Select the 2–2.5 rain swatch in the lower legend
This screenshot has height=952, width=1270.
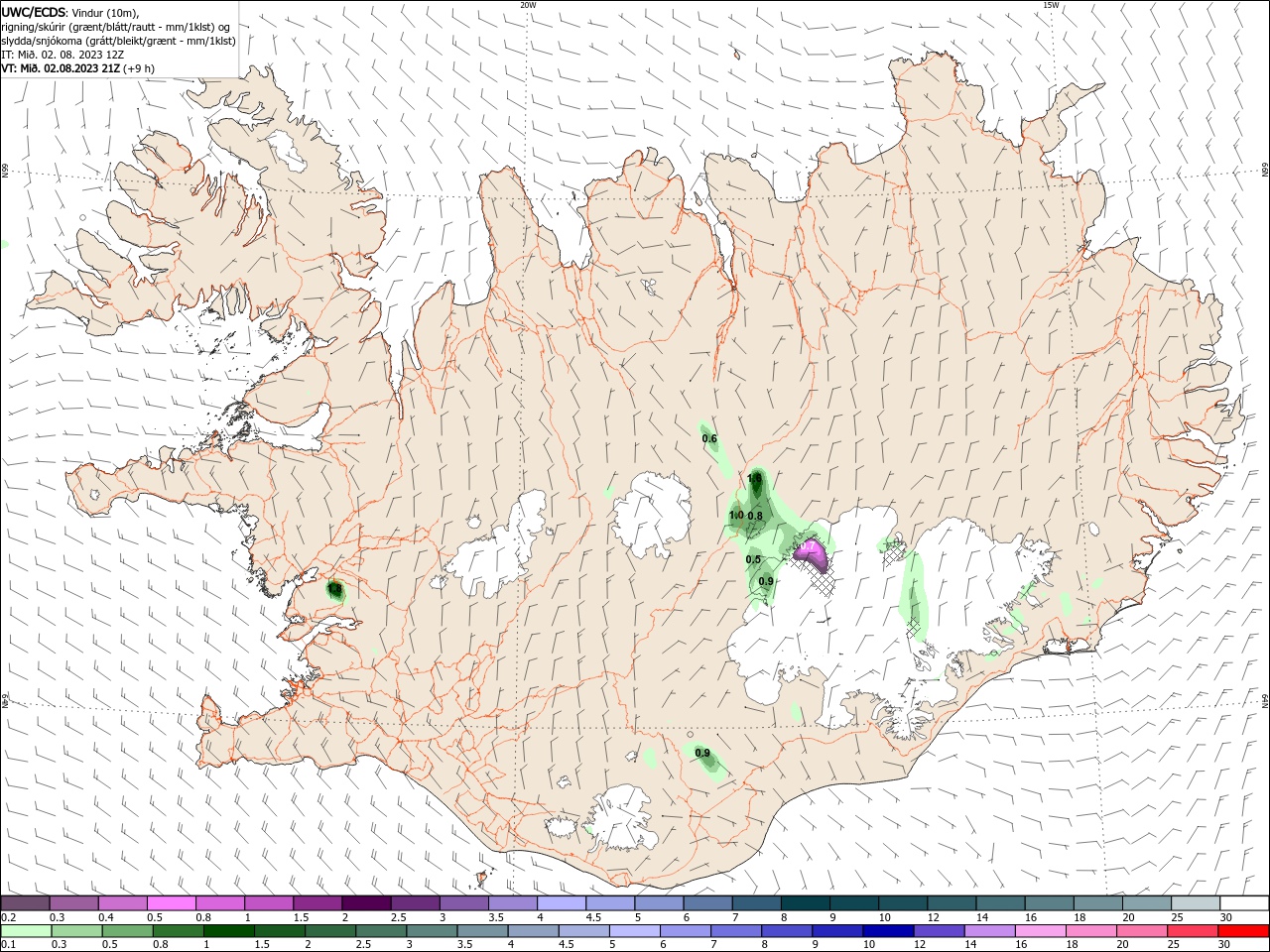[x=328, y=931]
